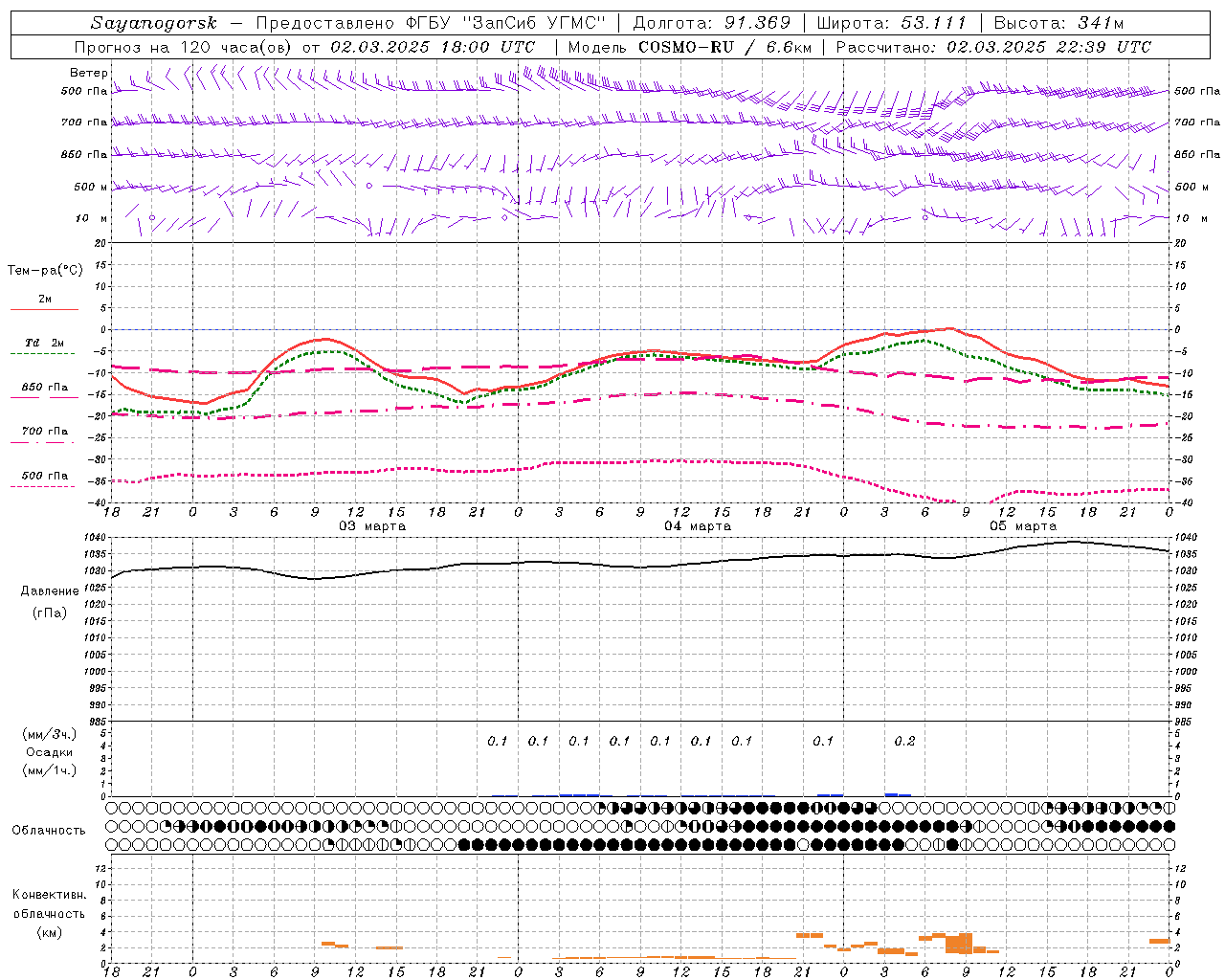
Task: Click the "Высота: 341м" elevation text
Action: tap(1058, 23)
